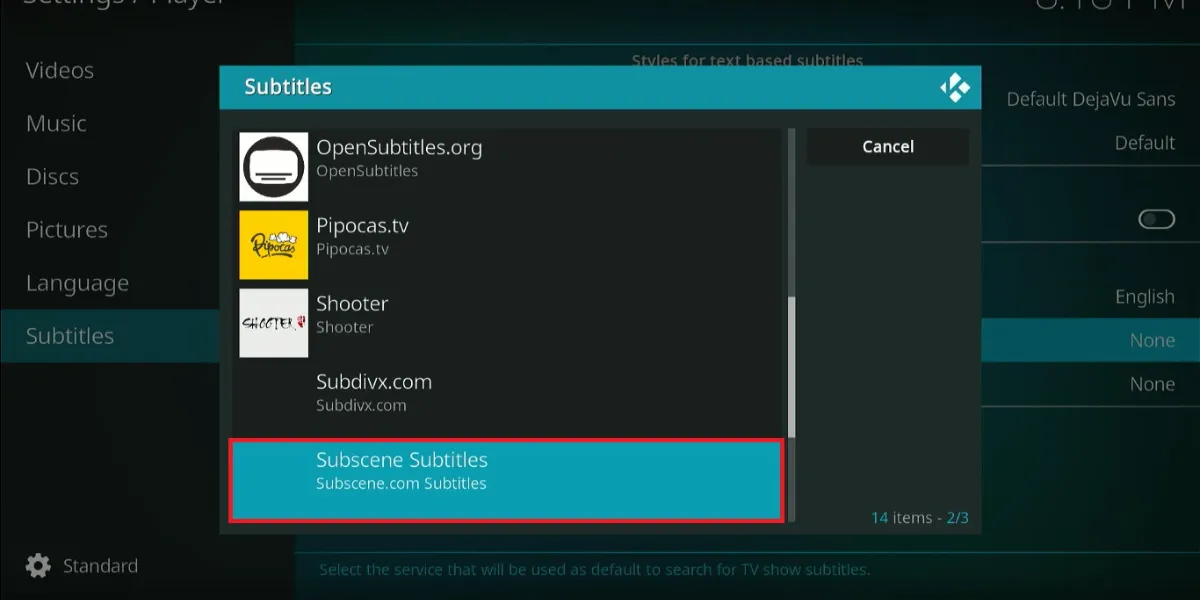Click the Pipocas.tv popcorn logo icon
The width and height of the screenshot is (1200, 600).
pyautogui.click(x=274, y=245)
